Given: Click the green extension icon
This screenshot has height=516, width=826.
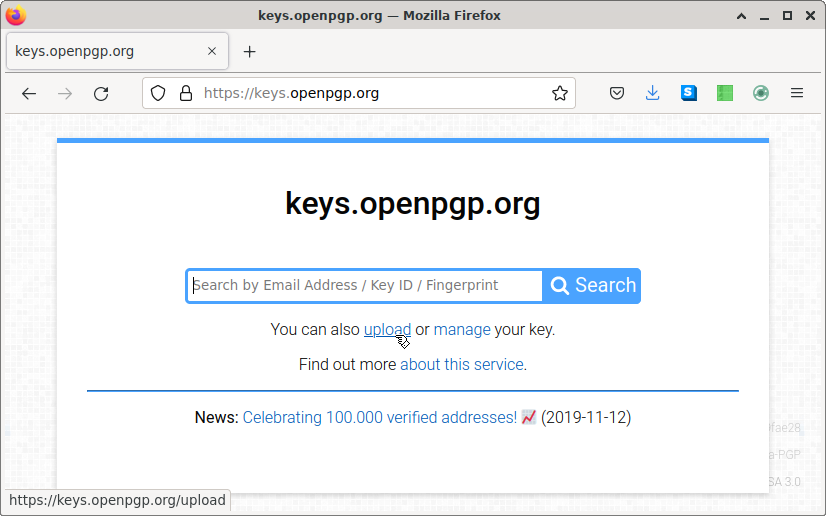Looking at the screenshot, I should pyautogui.click(x=725, y=93).
